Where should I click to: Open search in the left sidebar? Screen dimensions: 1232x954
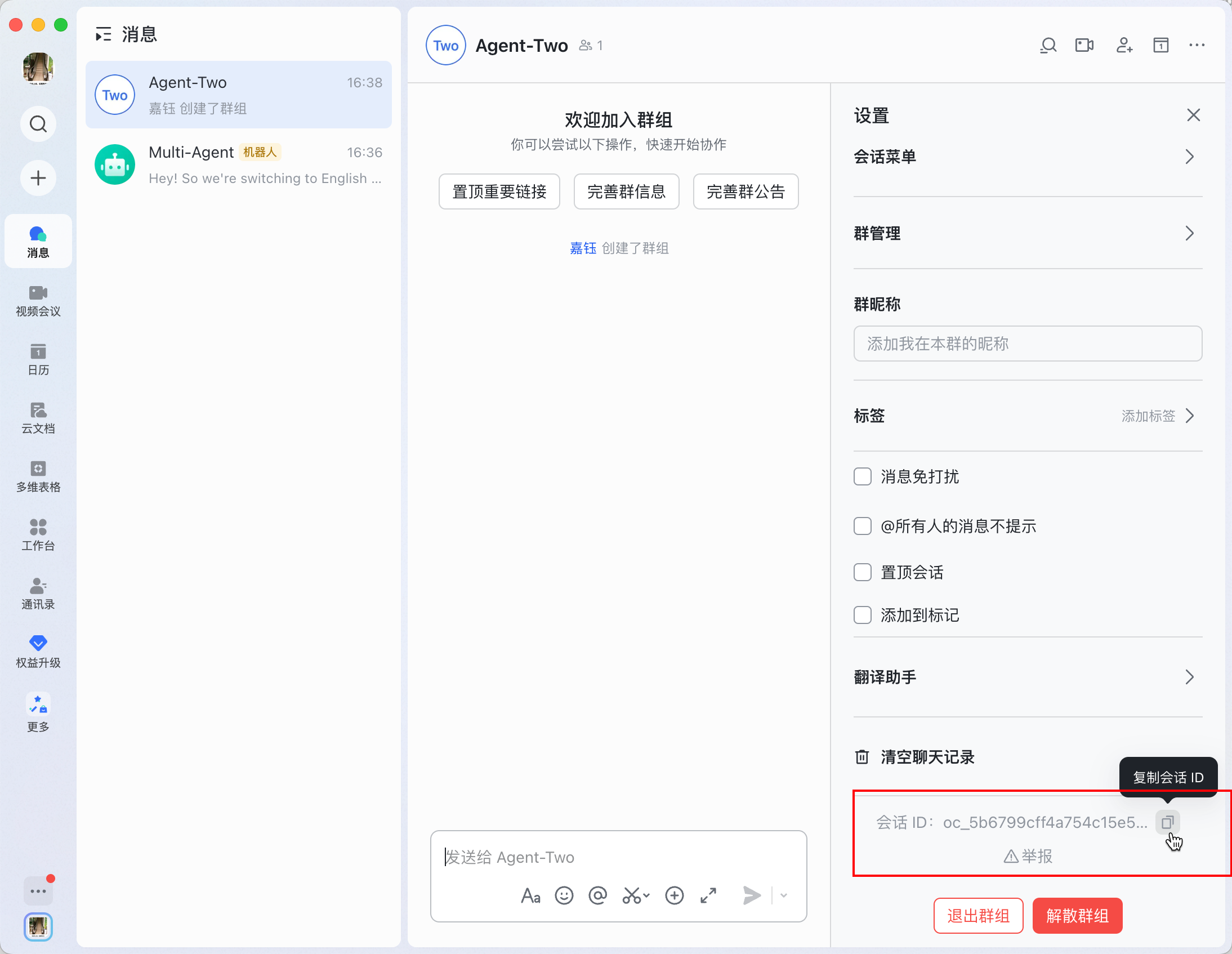pos(38,123)
